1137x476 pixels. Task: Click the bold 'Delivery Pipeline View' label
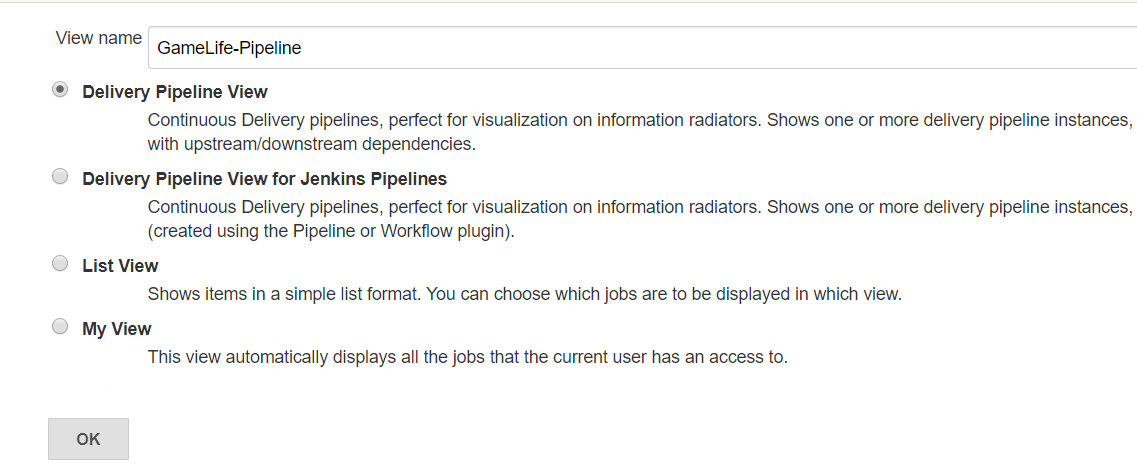(175, 92)
